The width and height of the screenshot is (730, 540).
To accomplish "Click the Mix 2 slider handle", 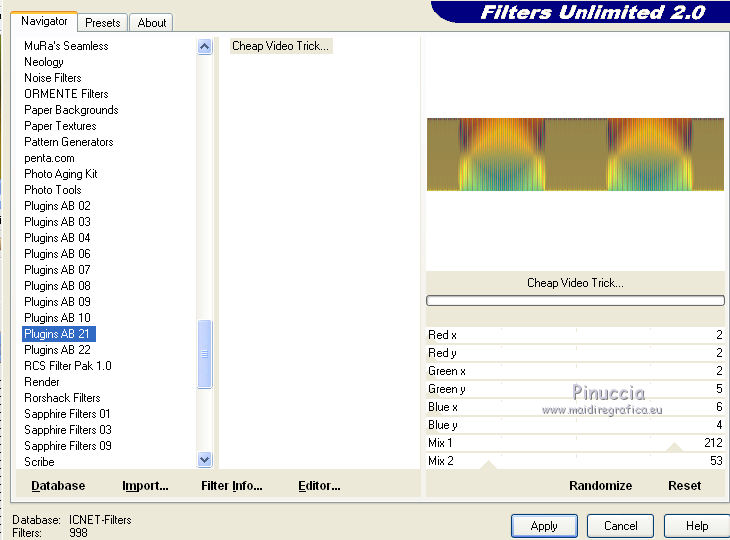I will [488, 465].
